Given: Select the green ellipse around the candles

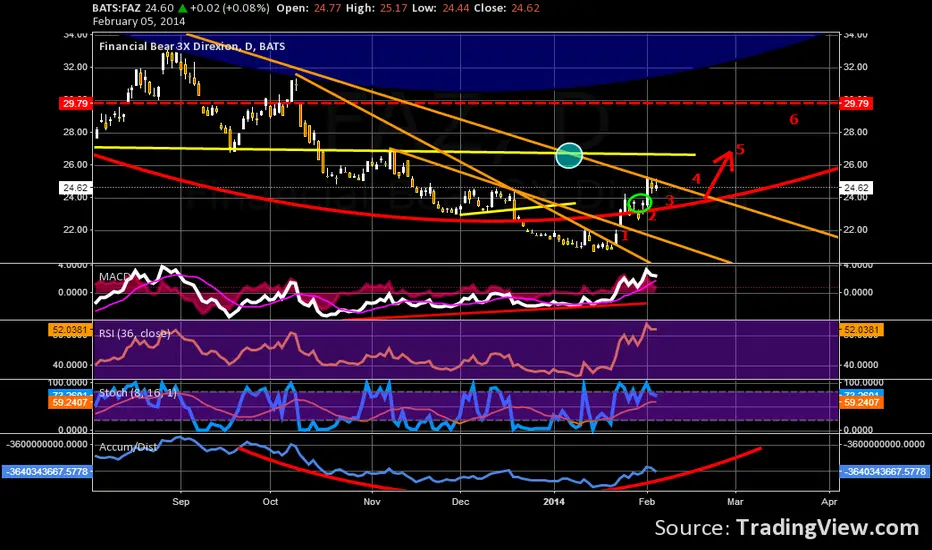Looking at the screenshot, I should coord(640,203).
